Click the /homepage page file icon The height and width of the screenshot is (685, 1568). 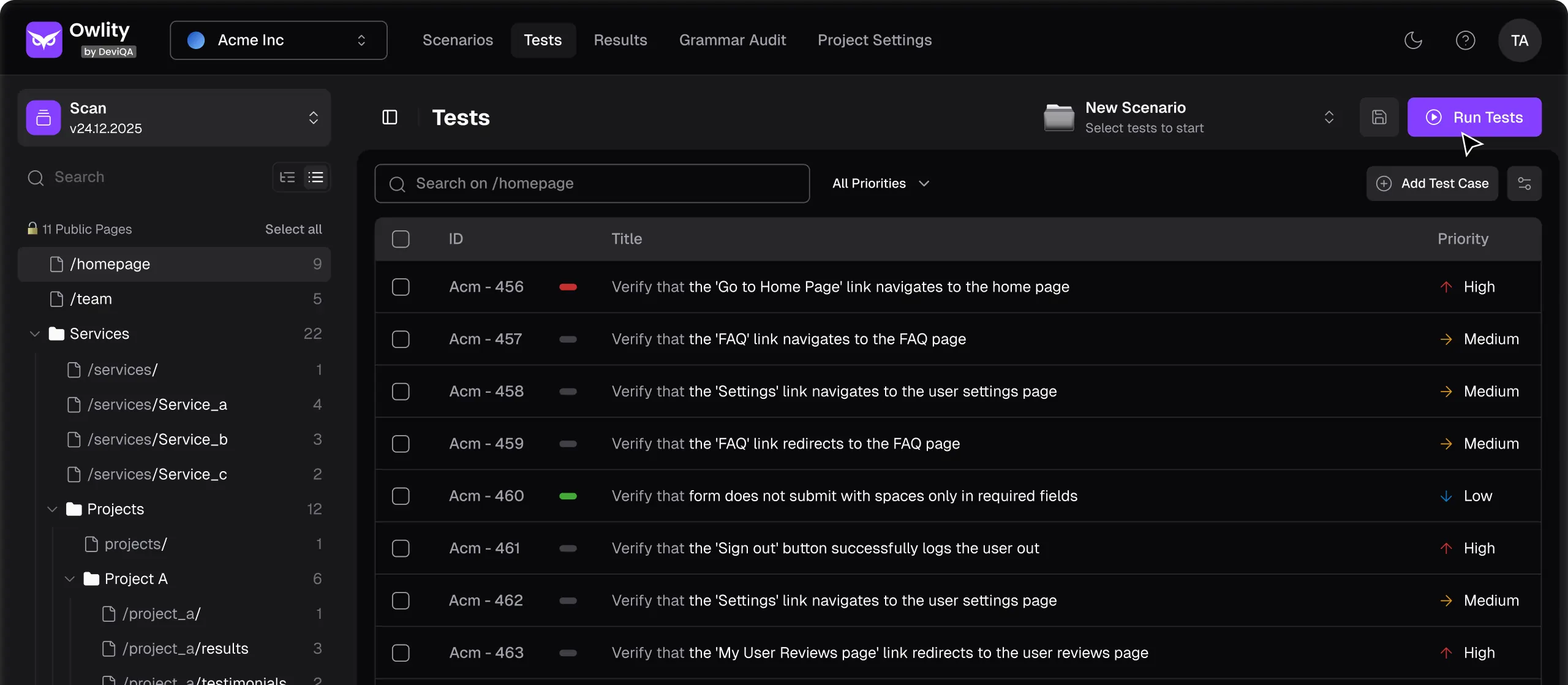click(56, 264)
